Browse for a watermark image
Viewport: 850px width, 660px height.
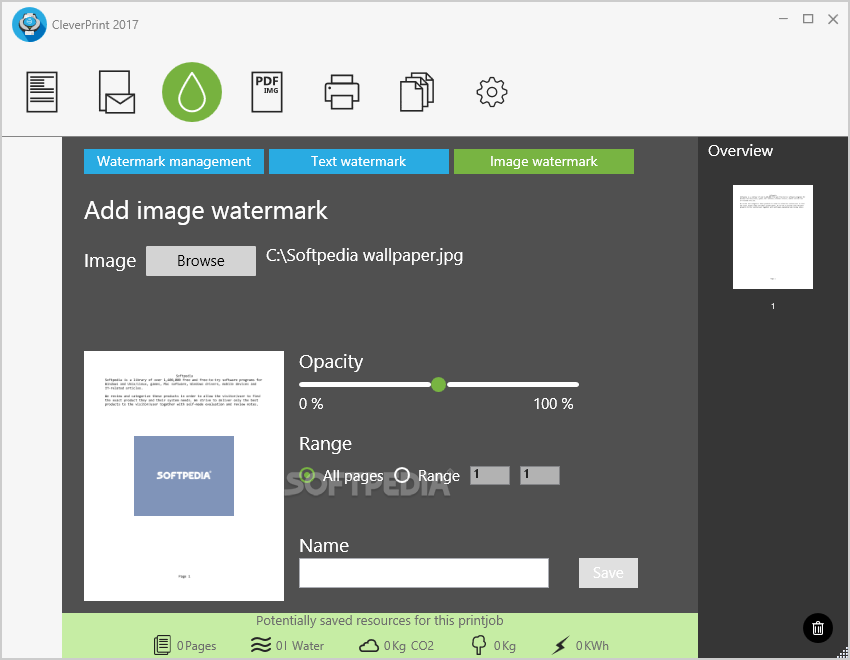click(x=201, y=261)
